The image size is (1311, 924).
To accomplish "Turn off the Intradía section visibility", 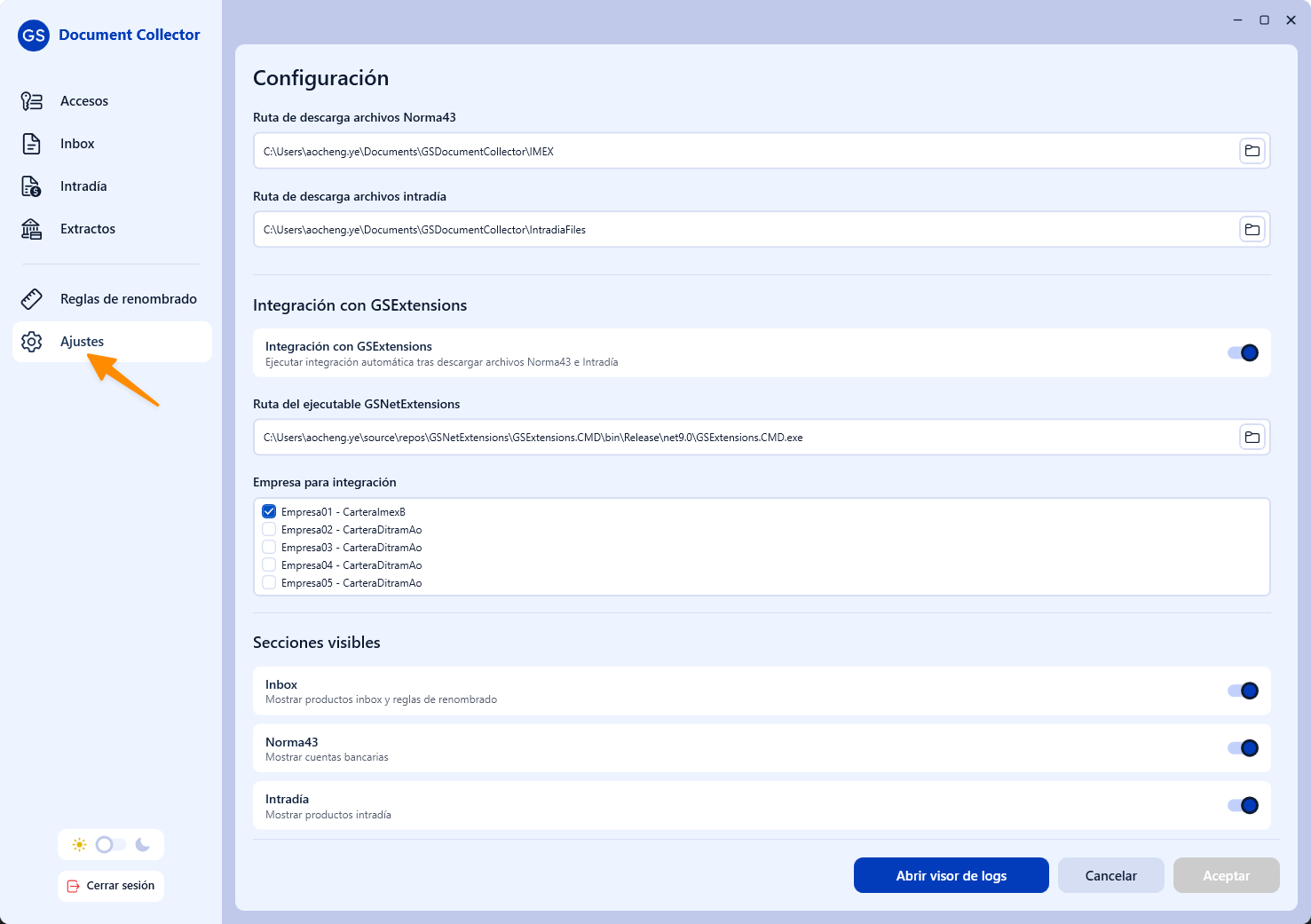I will [1243, 806].
